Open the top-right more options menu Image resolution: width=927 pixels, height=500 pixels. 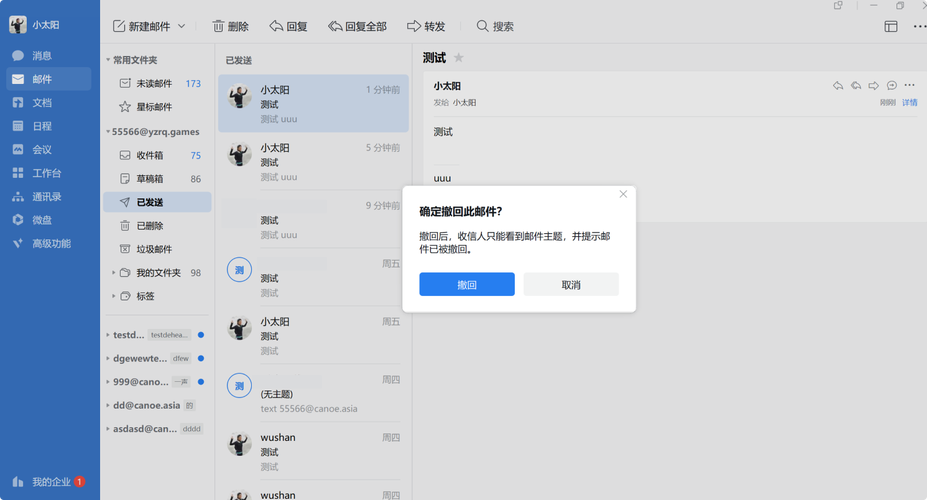coord(919,26)
